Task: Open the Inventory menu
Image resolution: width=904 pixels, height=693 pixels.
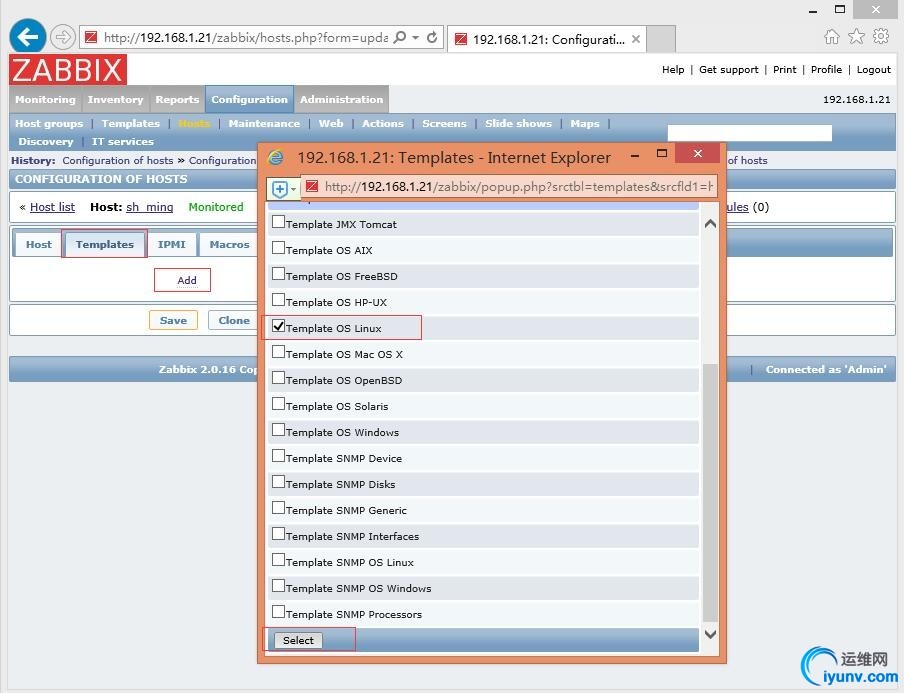Action: point(115,99)
